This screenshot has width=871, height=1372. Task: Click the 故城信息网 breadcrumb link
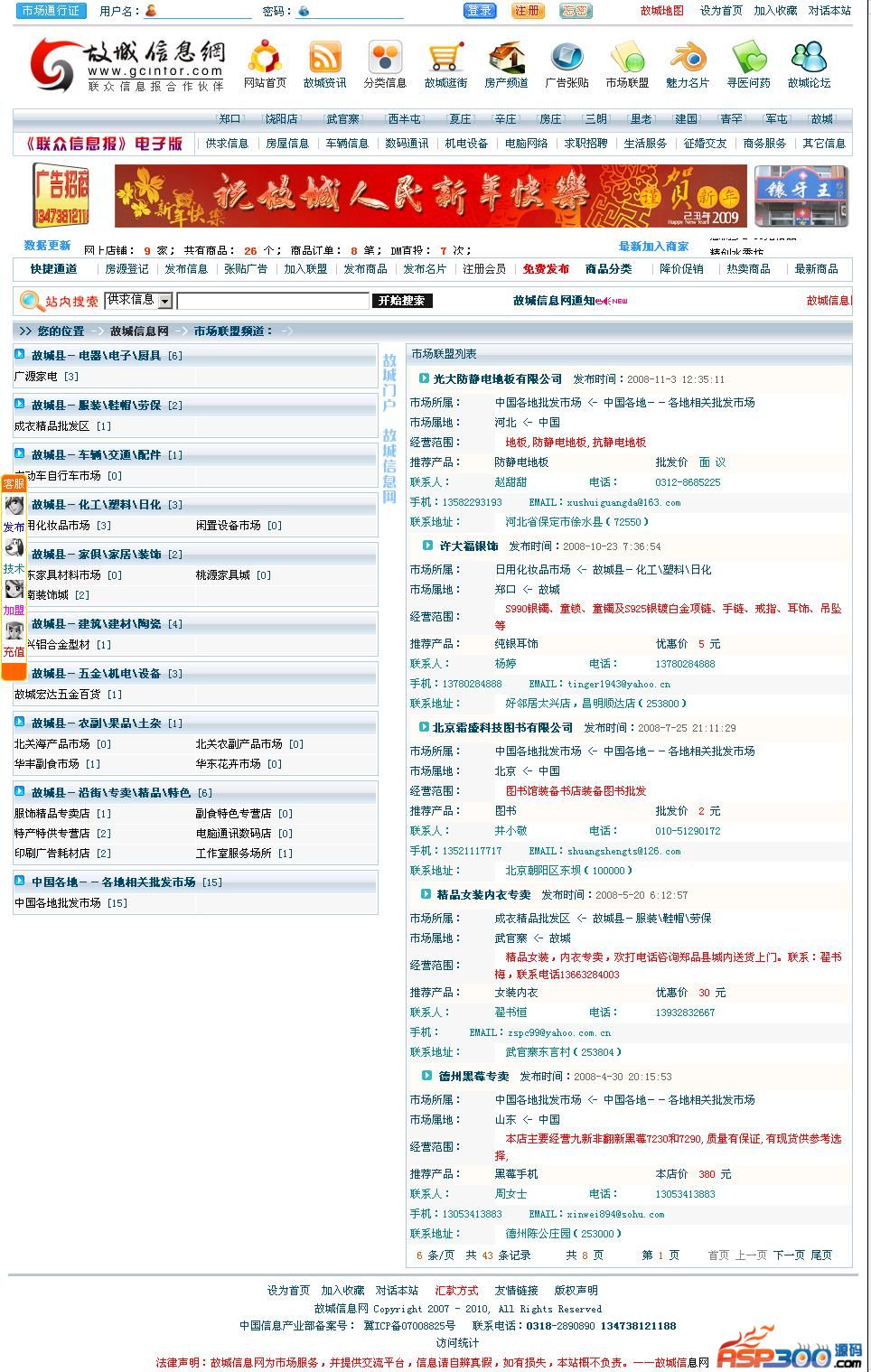(139, 331)
